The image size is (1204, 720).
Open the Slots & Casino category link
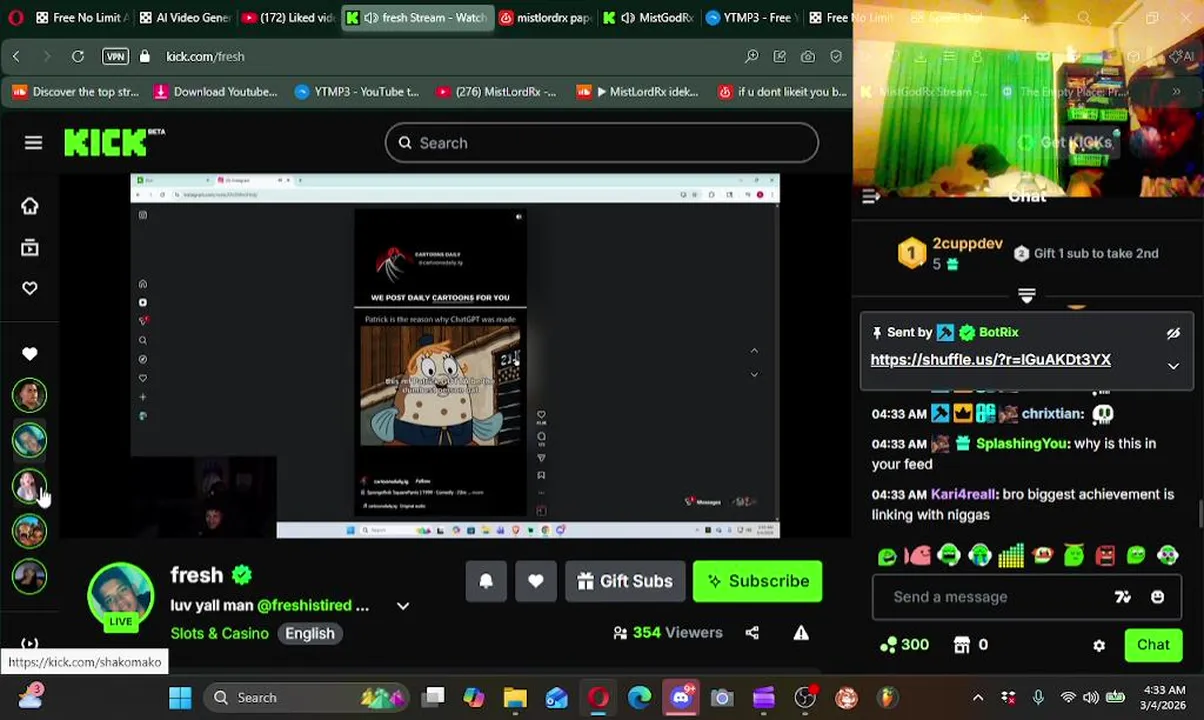tap(219, 633)
